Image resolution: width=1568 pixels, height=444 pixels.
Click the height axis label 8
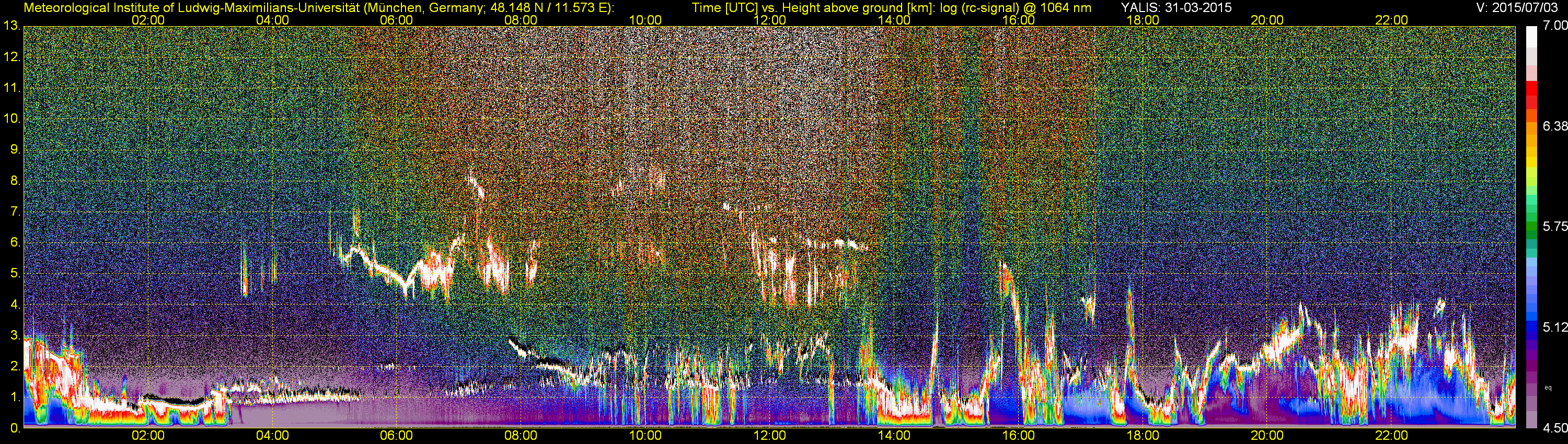tap(15, 181)
